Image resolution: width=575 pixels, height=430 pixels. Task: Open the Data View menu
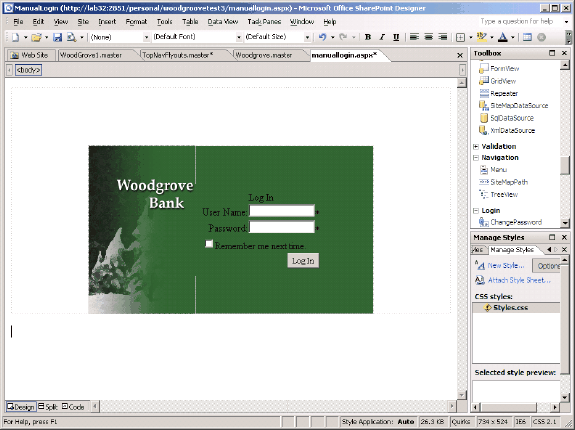(223, 22)
